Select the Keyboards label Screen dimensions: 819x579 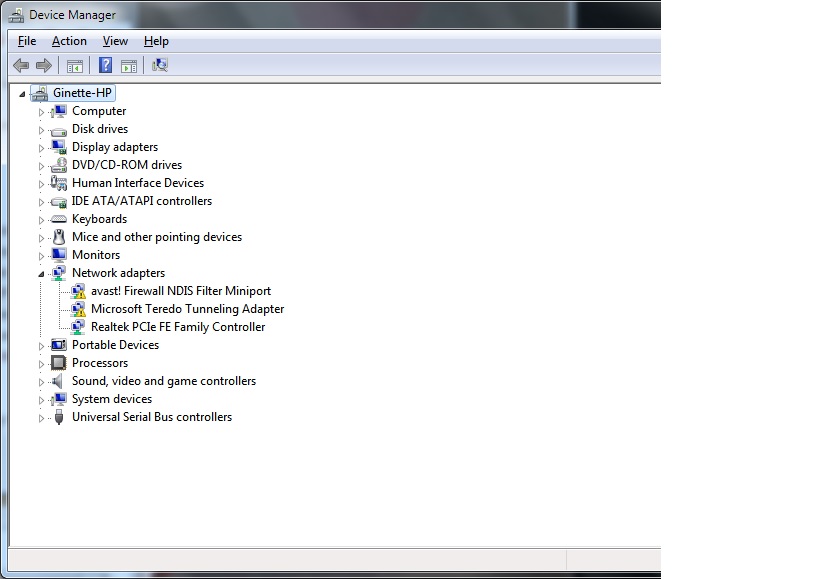(99, 219)
